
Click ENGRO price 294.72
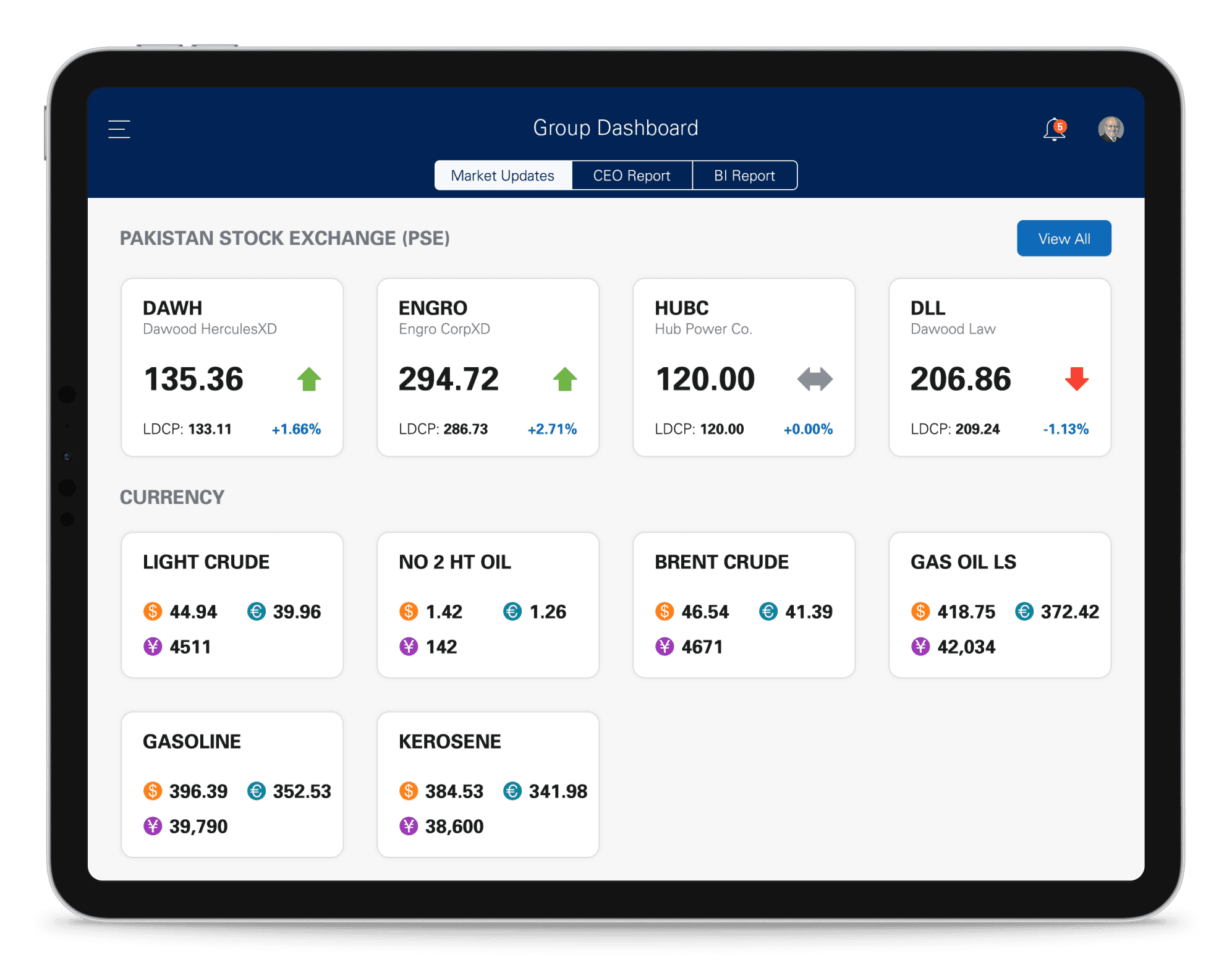tap(449, 379)
